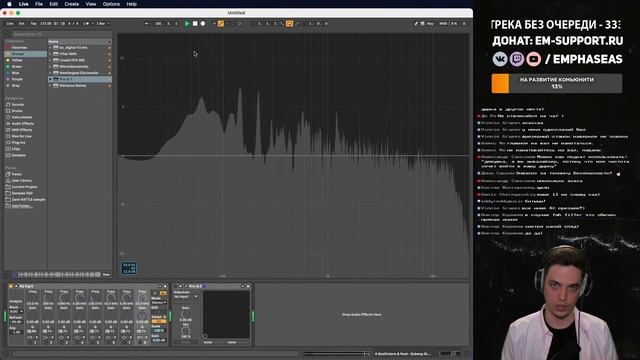This screenshot has height=360, width=640.
Task: Open the Live application menu
Action: pyautogui.click(x=24, y=4)
